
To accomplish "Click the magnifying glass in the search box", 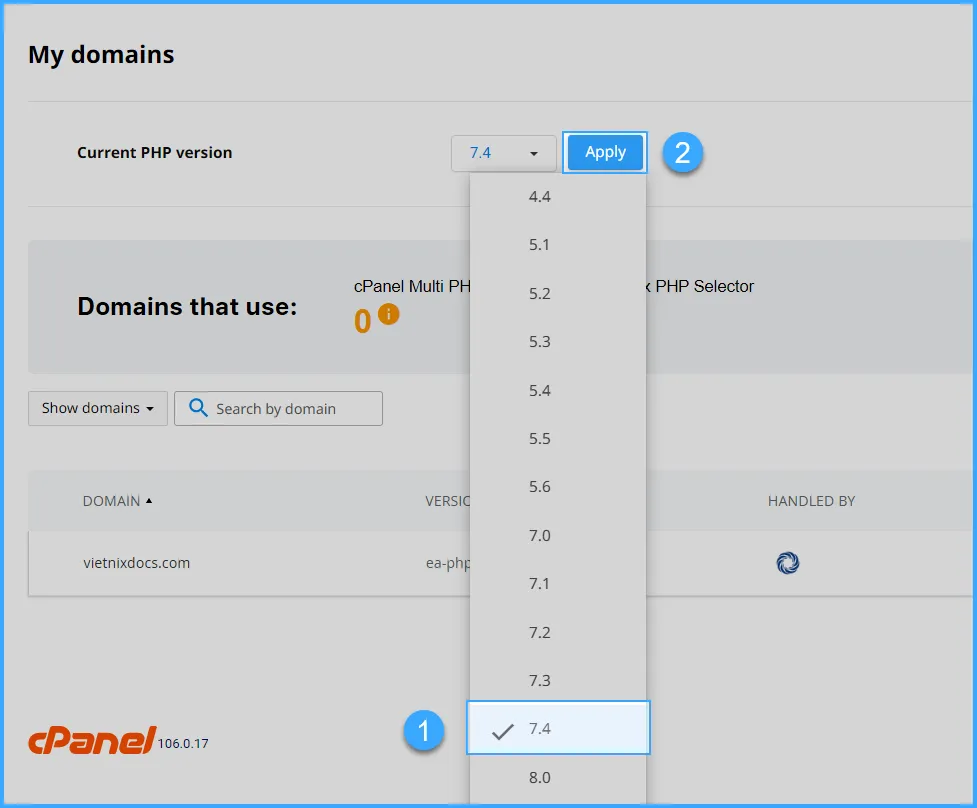I will click(x=196, y=408).
